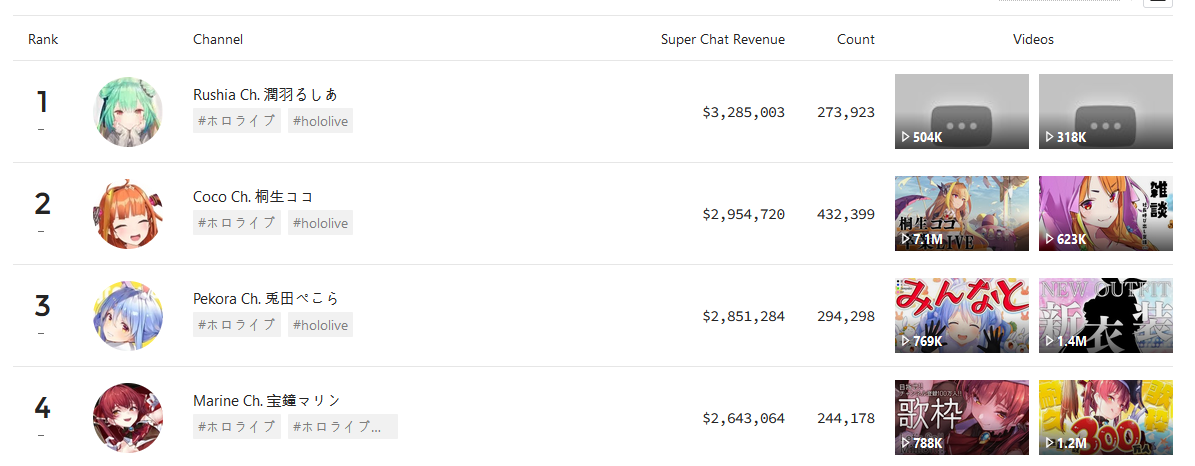
Task: Visit Marine Ch. 宝鐘マリン channel page
Action: coord(266,401)
